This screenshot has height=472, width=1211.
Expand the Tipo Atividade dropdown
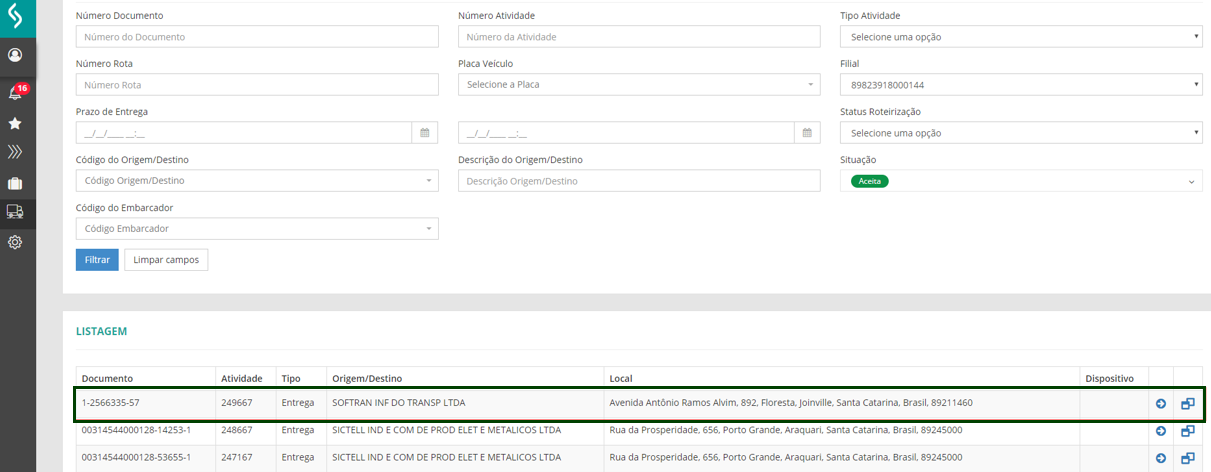1020,37
